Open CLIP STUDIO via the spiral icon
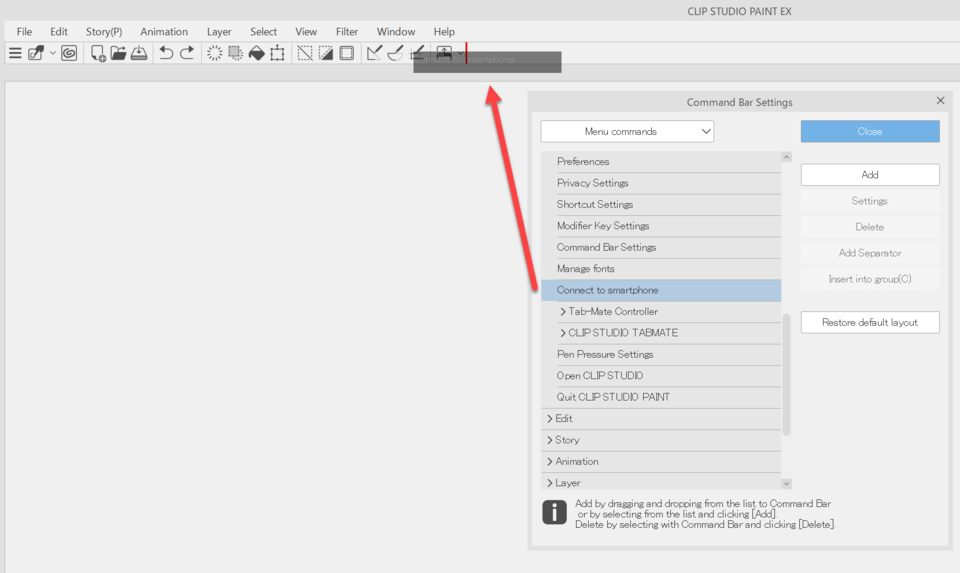 pos(69,53)
